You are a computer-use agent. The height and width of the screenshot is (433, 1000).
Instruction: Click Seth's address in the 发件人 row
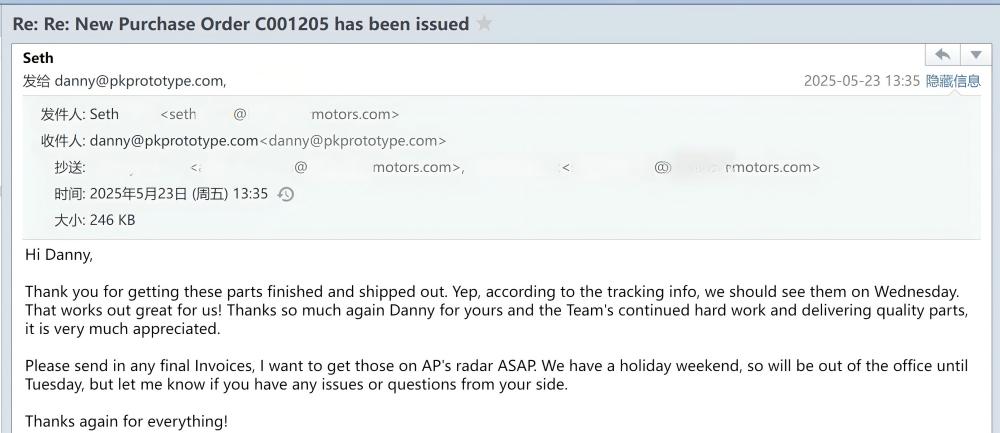click(279, 115)
